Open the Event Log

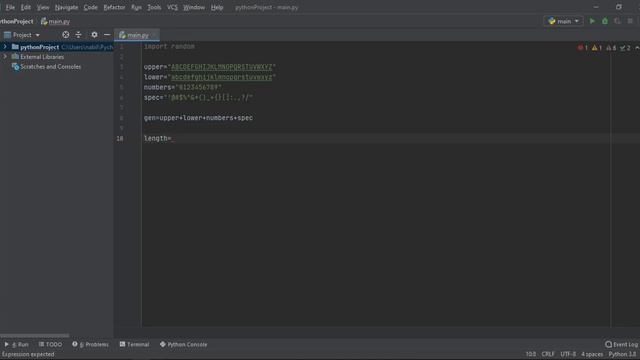[x=621, y=344]
